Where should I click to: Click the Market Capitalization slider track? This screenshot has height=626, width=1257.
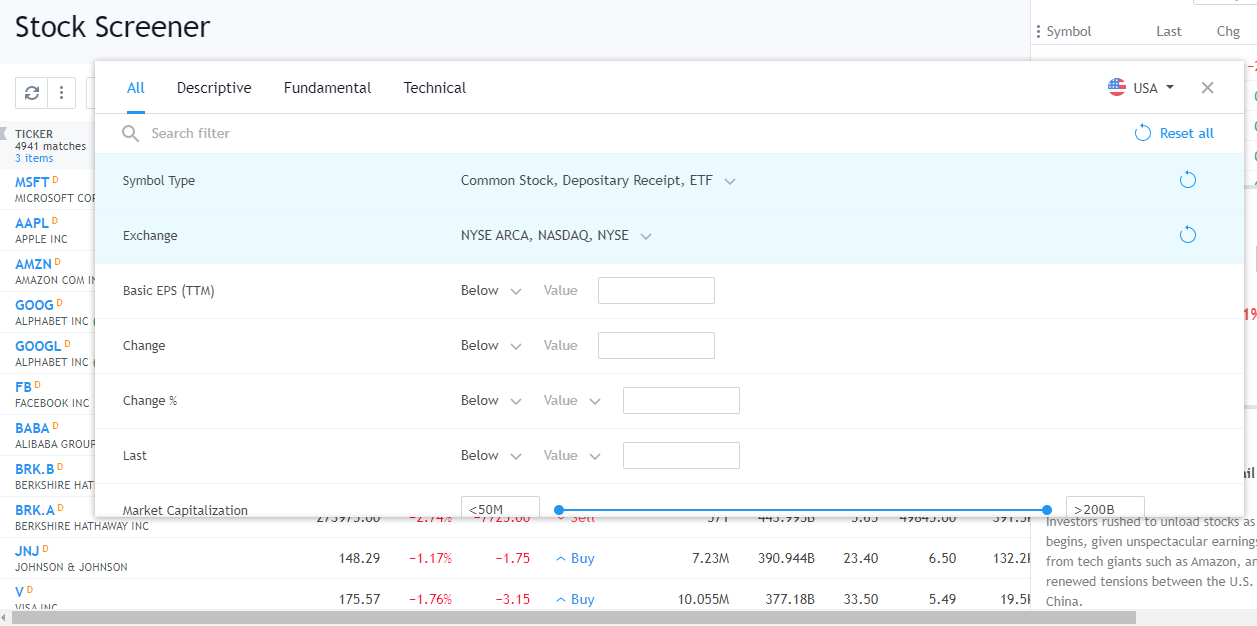tap(803, 510)
